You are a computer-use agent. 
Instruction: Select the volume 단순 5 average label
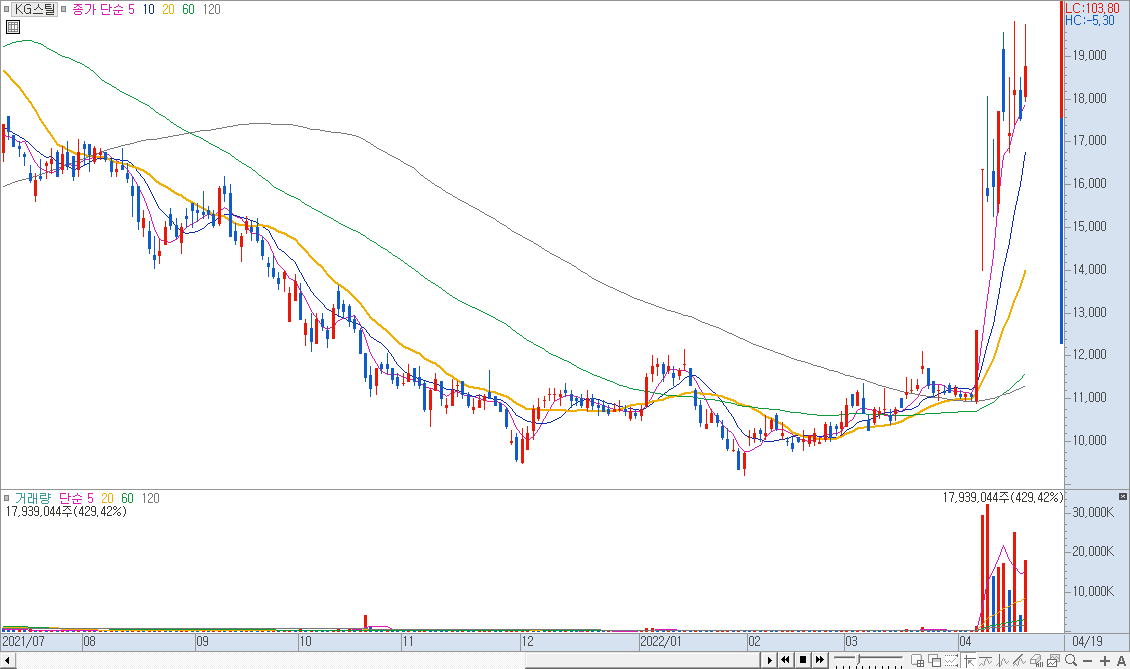(76, 498)
